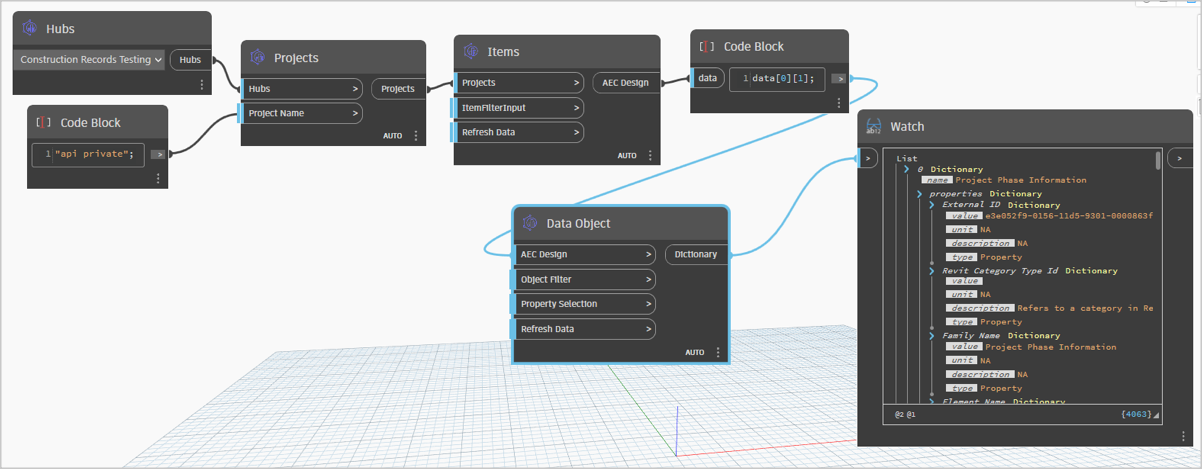Click AEC Design output port on Items
The height and width of the screenshot is (469, 1202).
(x=625, y=83)
